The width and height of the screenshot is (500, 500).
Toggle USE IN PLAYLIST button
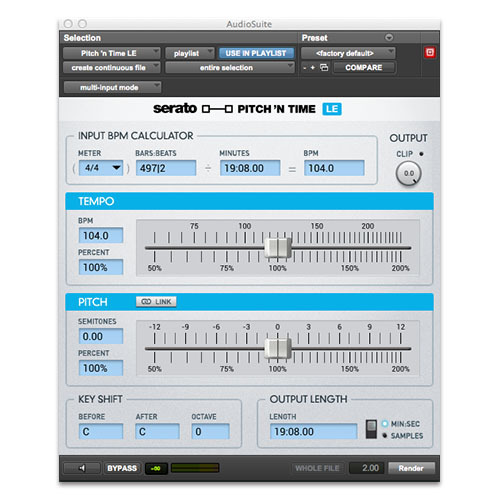256,53
